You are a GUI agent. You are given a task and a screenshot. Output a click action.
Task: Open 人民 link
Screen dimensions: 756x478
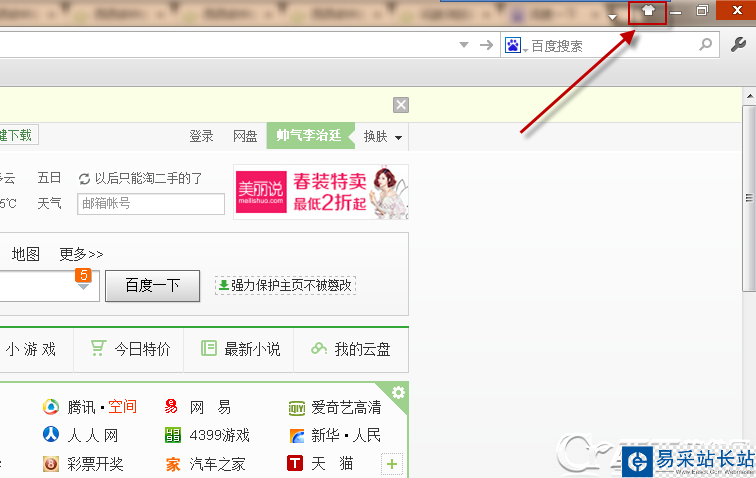(367, 436)
